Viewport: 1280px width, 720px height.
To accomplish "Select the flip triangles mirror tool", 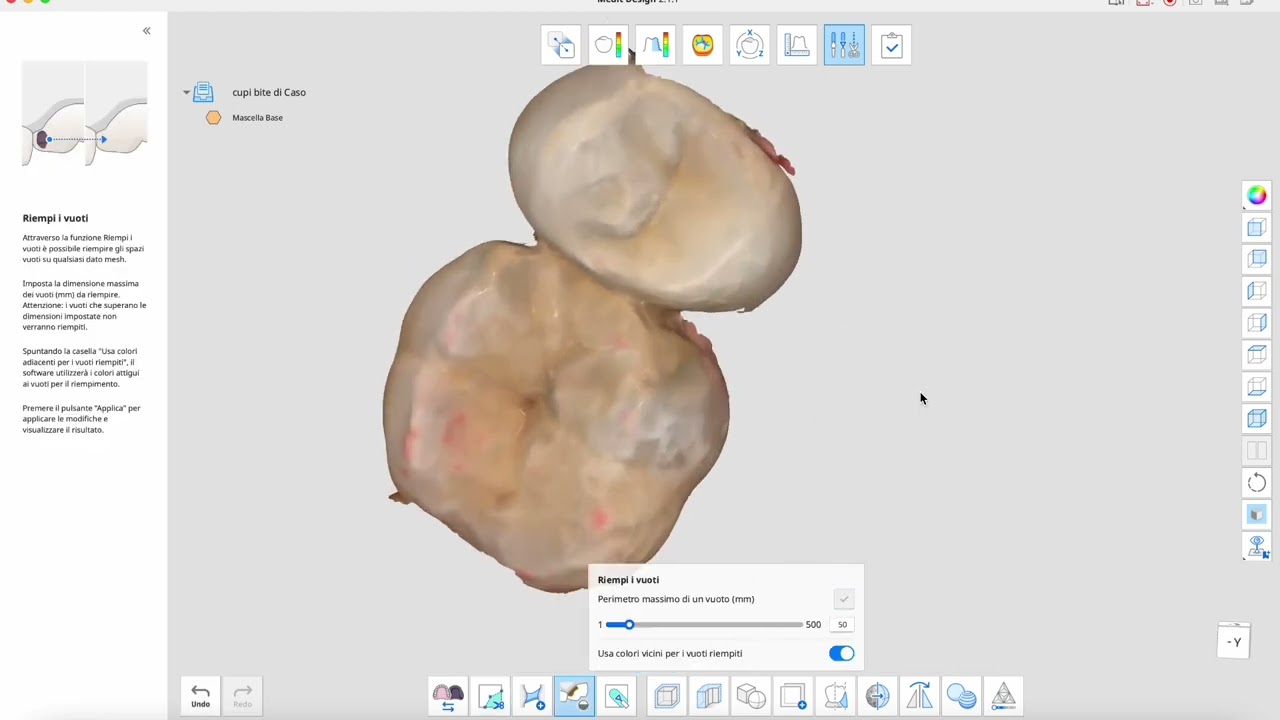I will click(919, 696).
